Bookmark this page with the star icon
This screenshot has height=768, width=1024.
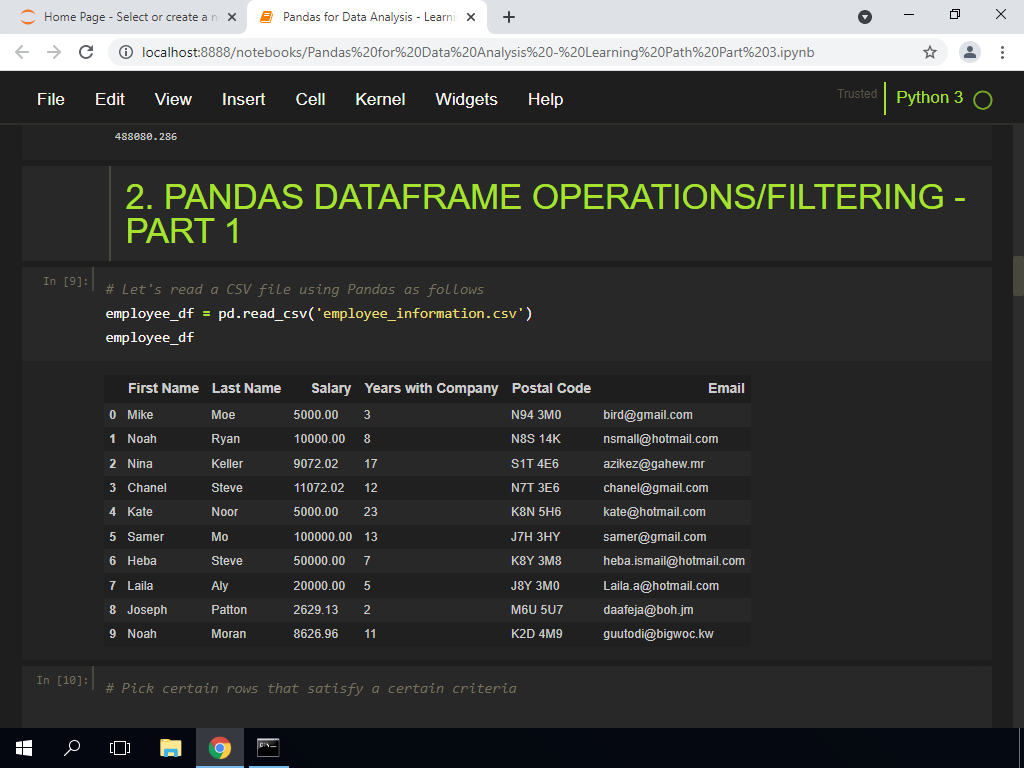[929, 52]
